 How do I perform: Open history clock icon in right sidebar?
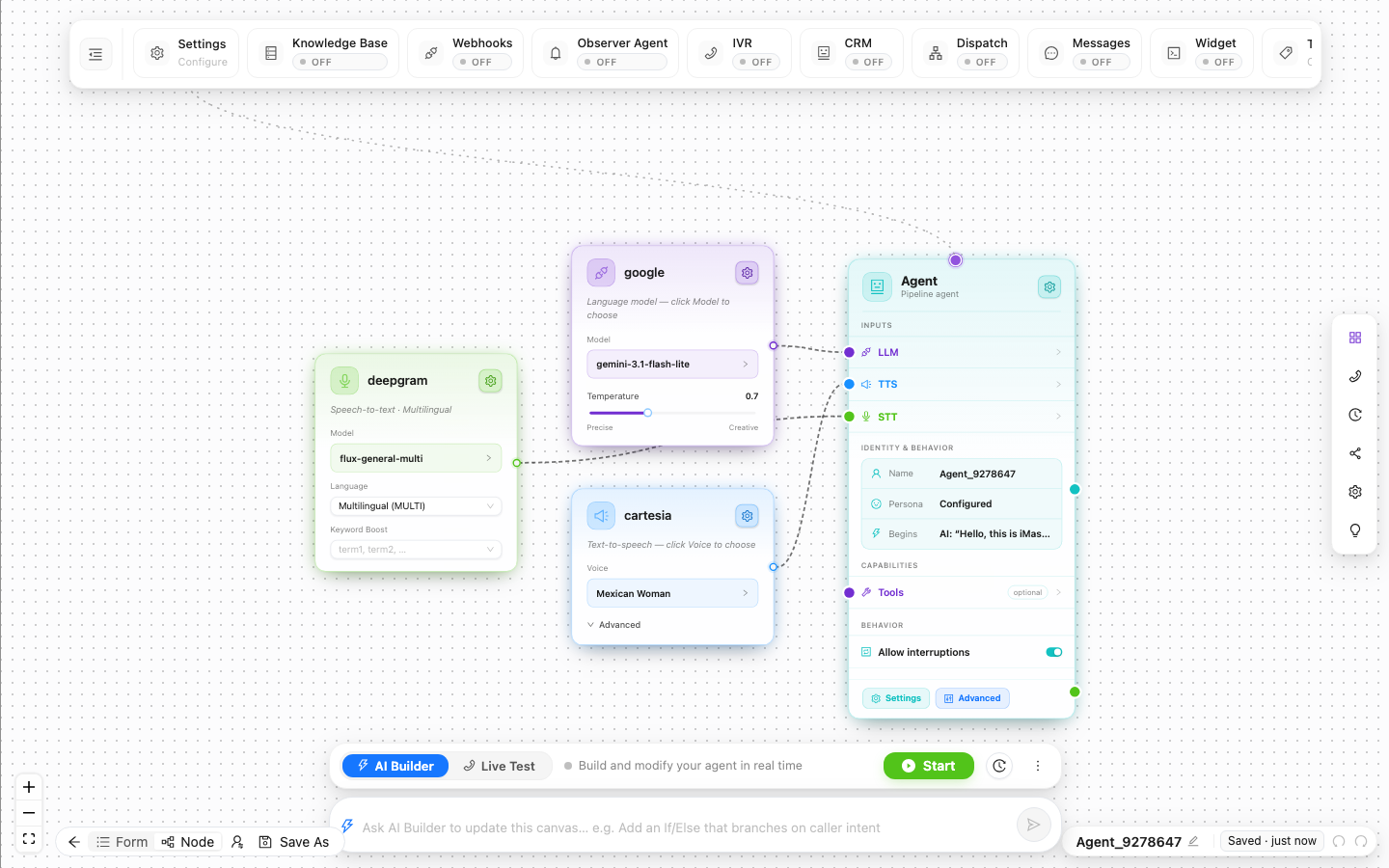pyautogui.click(x=1355, y=415)
